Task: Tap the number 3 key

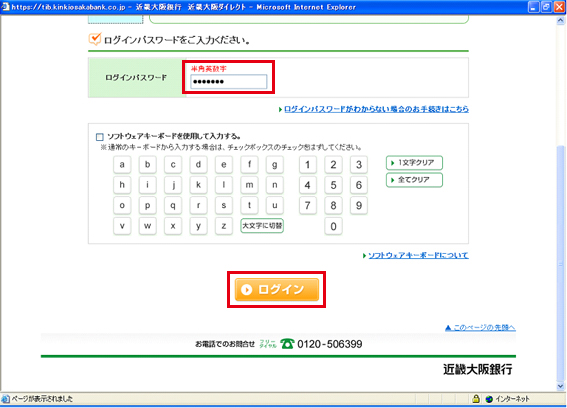Action: point(359,165)
